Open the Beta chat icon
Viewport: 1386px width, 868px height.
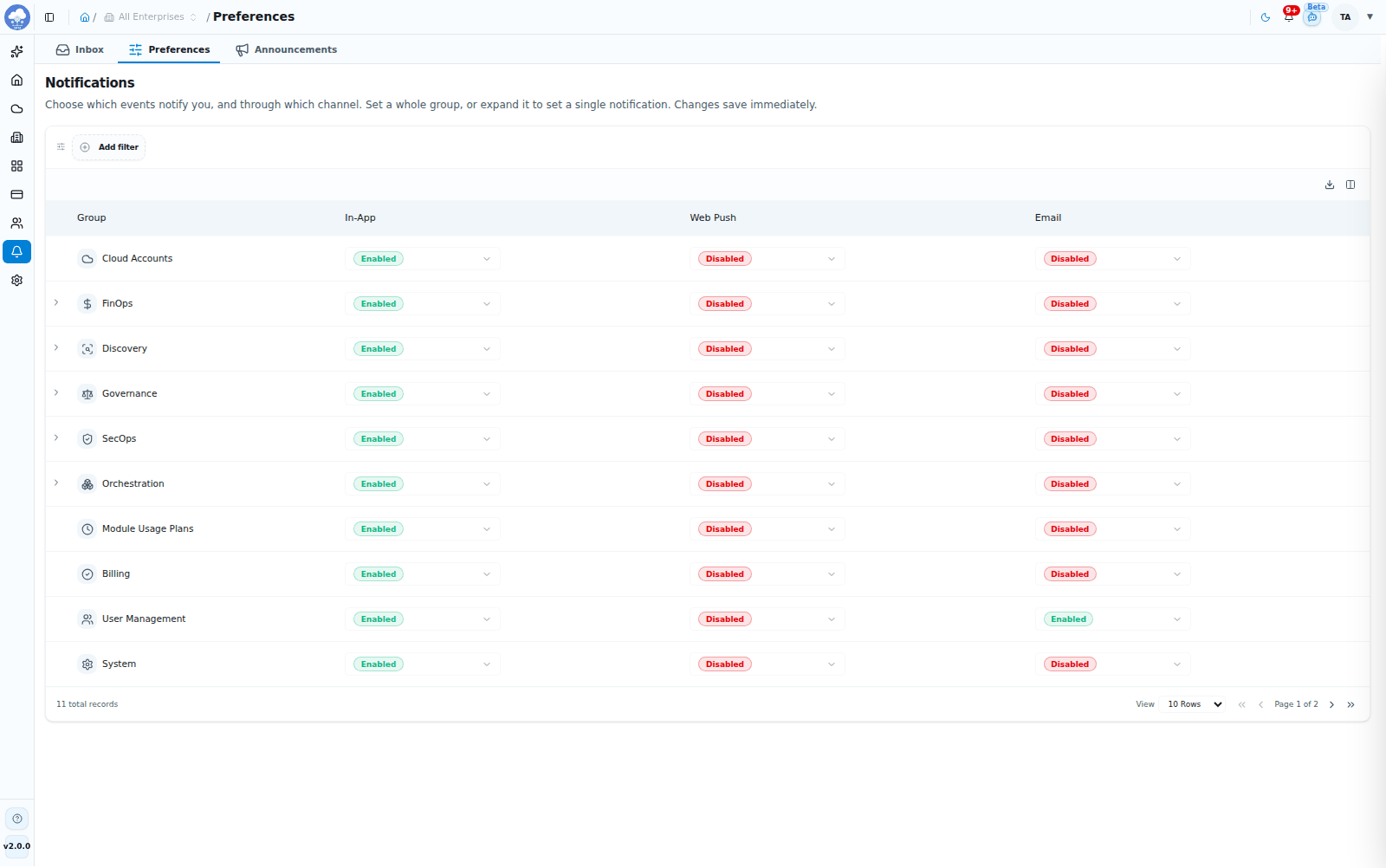coord(1312,17)
